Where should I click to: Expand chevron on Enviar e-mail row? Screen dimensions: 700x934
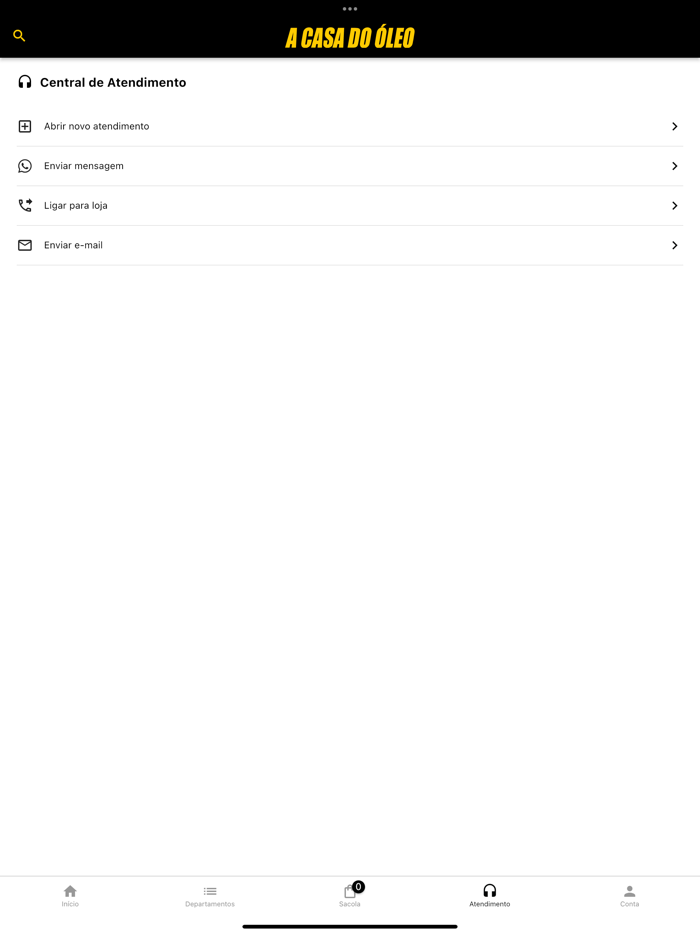[675, 245]
